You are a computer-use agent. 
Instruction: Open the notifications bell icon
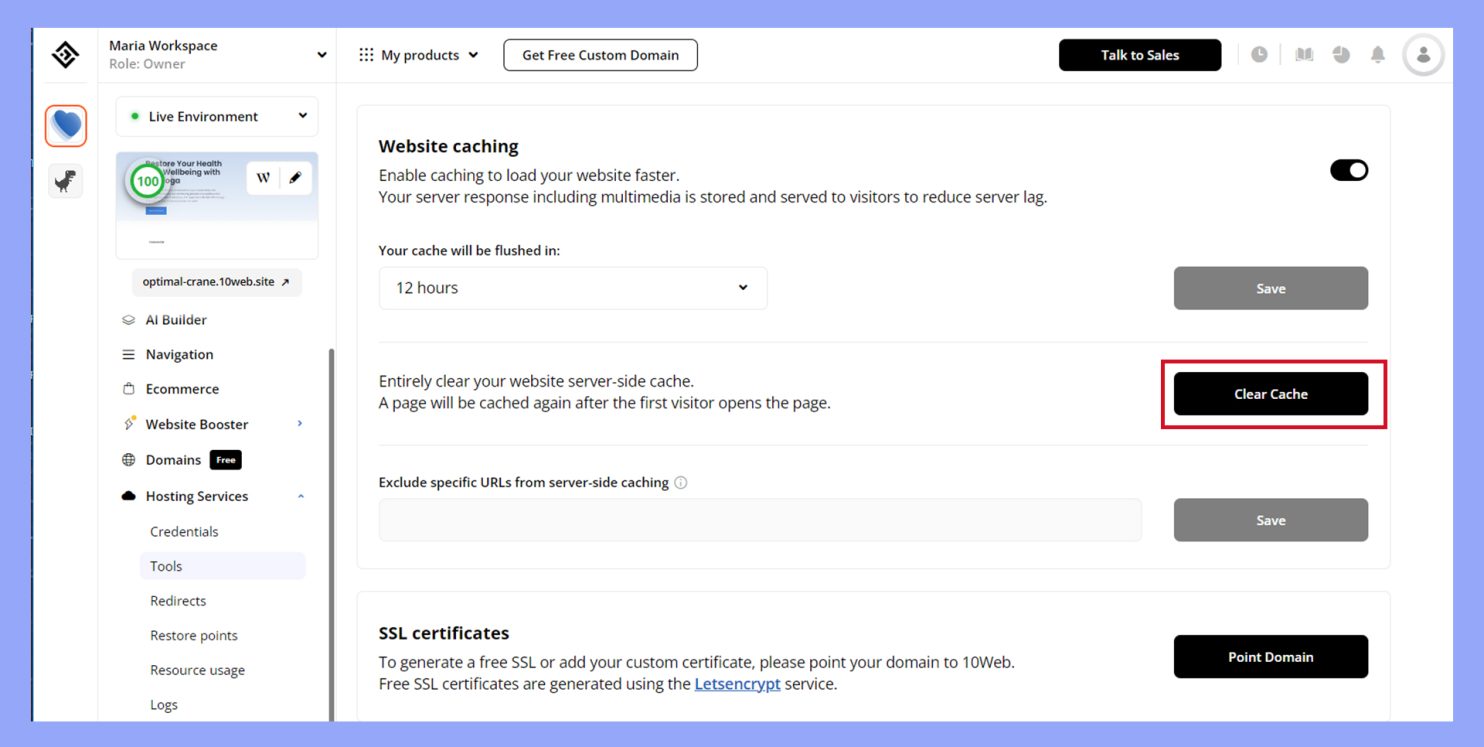(x=1377, y=54)
